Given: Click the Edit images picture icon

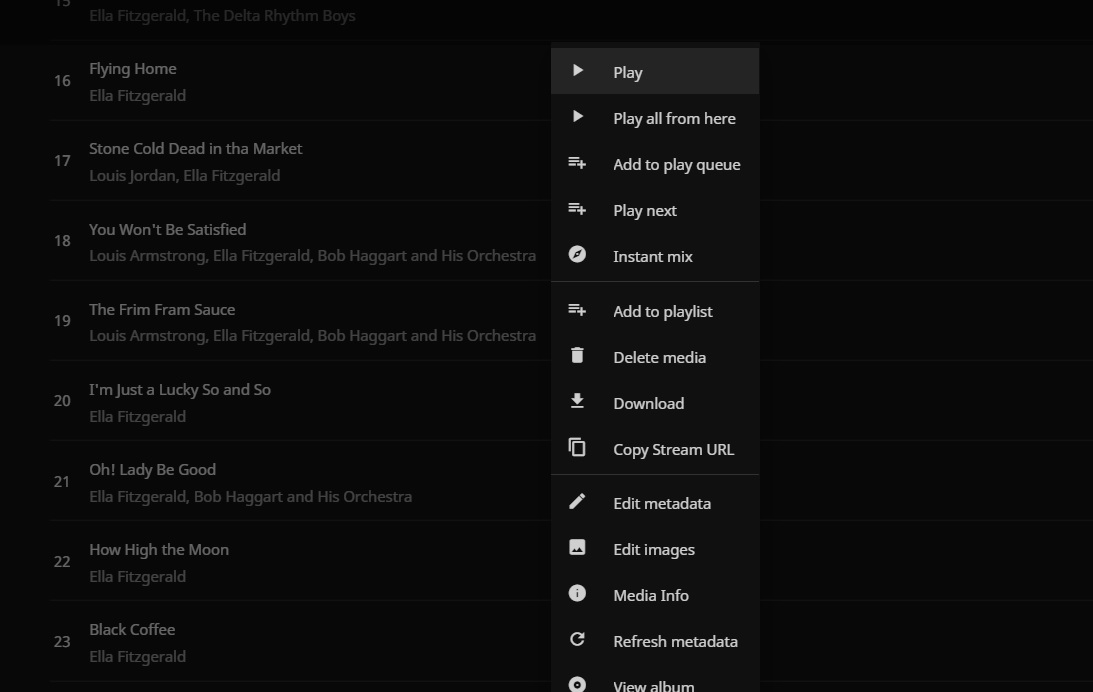Looking at the screenshot, I should (x=577, y=547).
